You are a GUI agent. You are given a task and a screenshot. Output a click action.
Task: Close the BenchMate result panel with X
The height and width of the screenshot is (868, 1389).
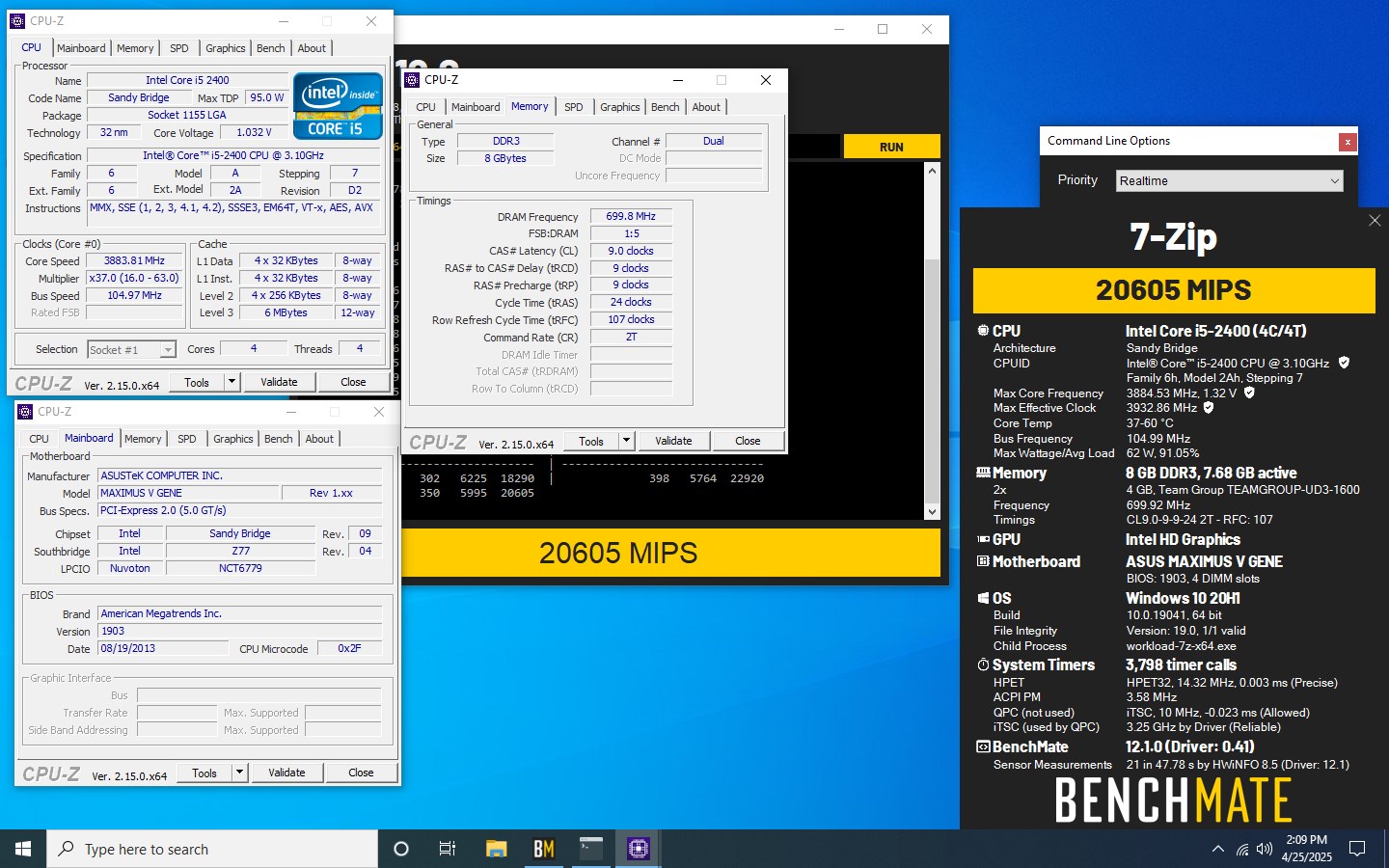1375,221
